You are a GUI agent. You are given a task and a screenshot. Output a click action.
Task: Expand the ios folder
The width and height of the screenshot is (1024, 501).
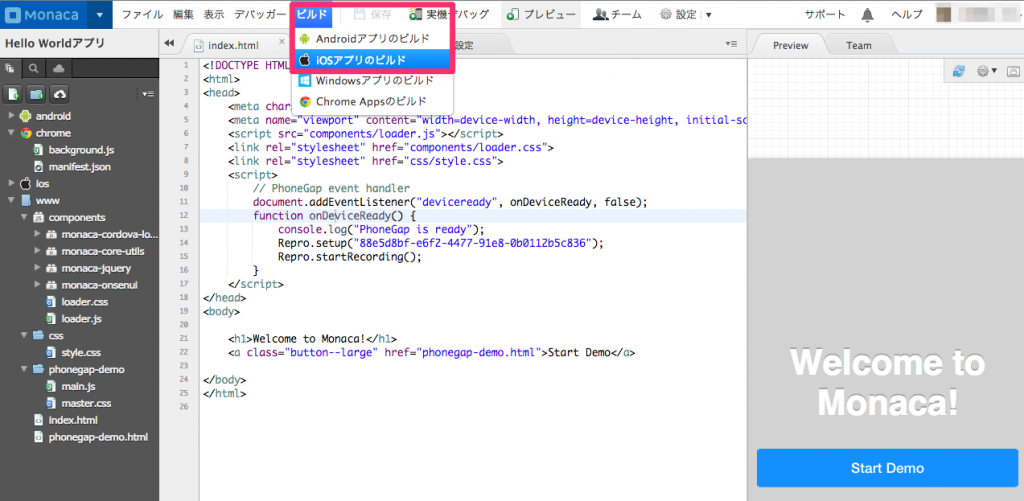pos(11,184)
